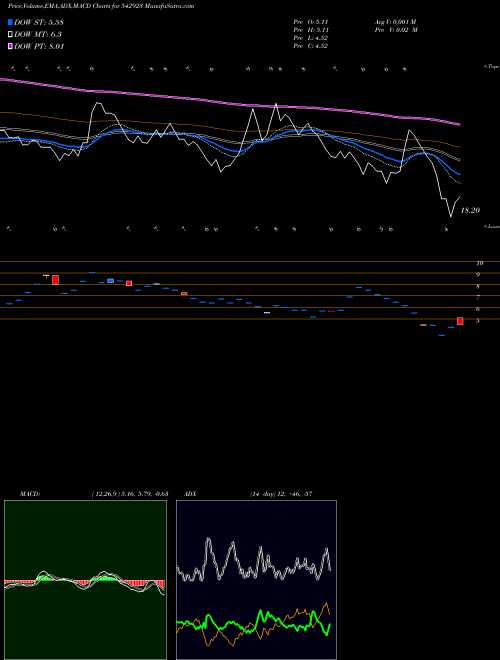Click the small white candle in the candlestick row
Image resolution: width=500 pixels, height=660 pixels.
(x=267, y=313)
